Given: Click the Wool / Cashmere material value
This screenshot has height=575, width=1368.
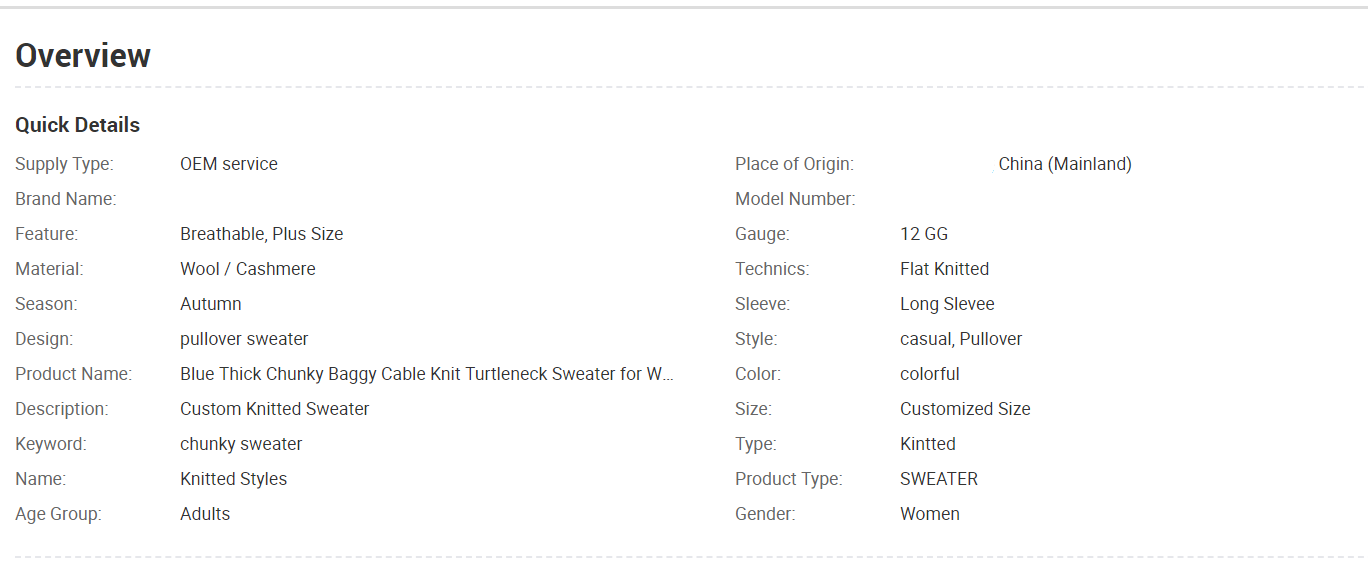Looking at the screenshot, I should click(x=248, y=269).
